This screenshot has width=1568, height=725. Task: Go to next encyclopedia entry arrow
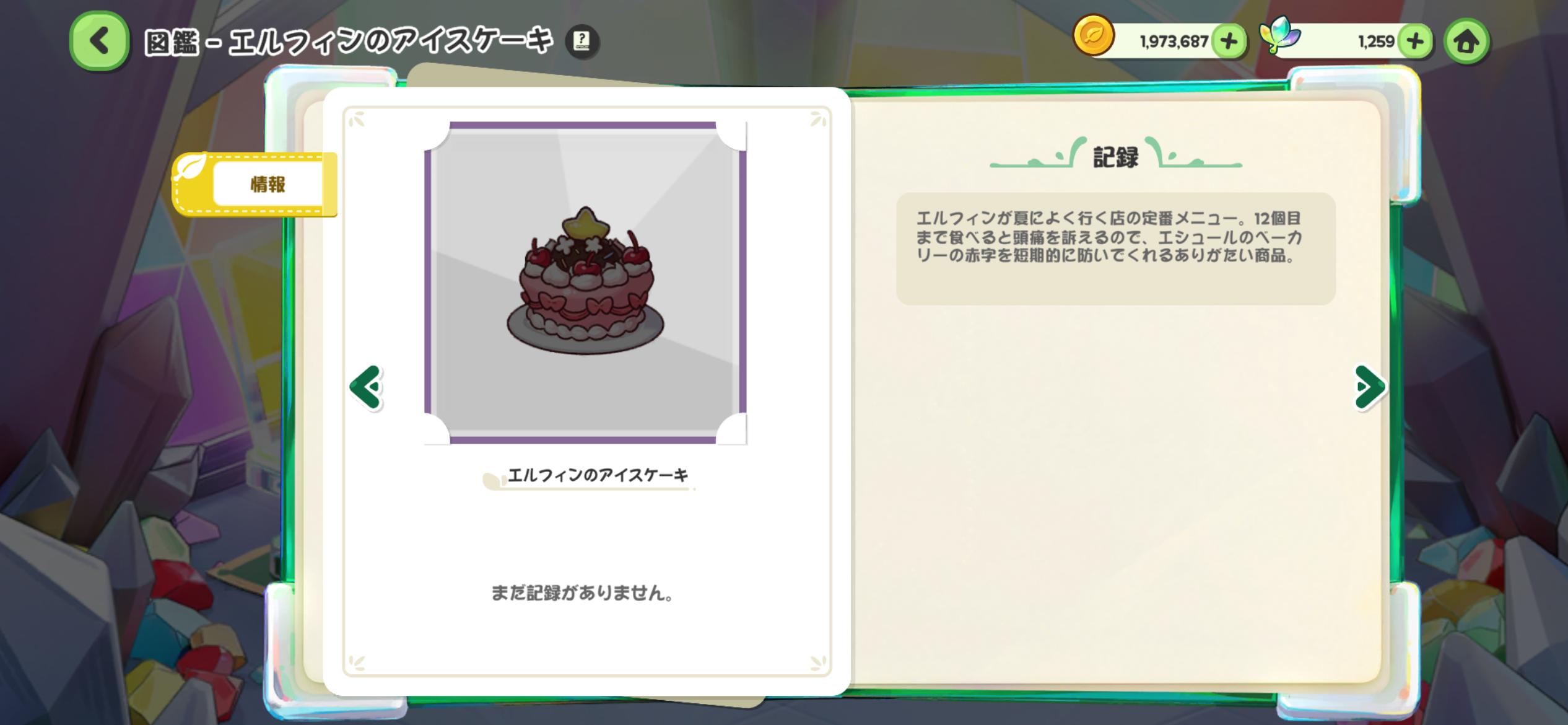tap(1370, 387)
